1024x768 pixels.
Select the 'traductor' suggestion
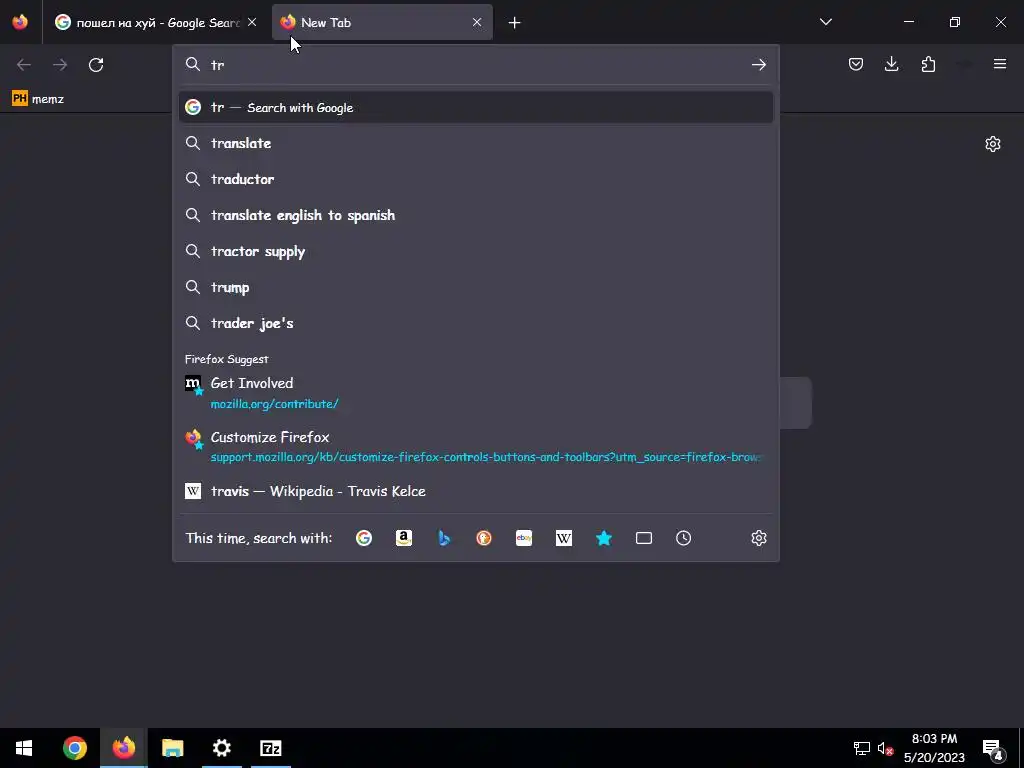tap(475, 179)
